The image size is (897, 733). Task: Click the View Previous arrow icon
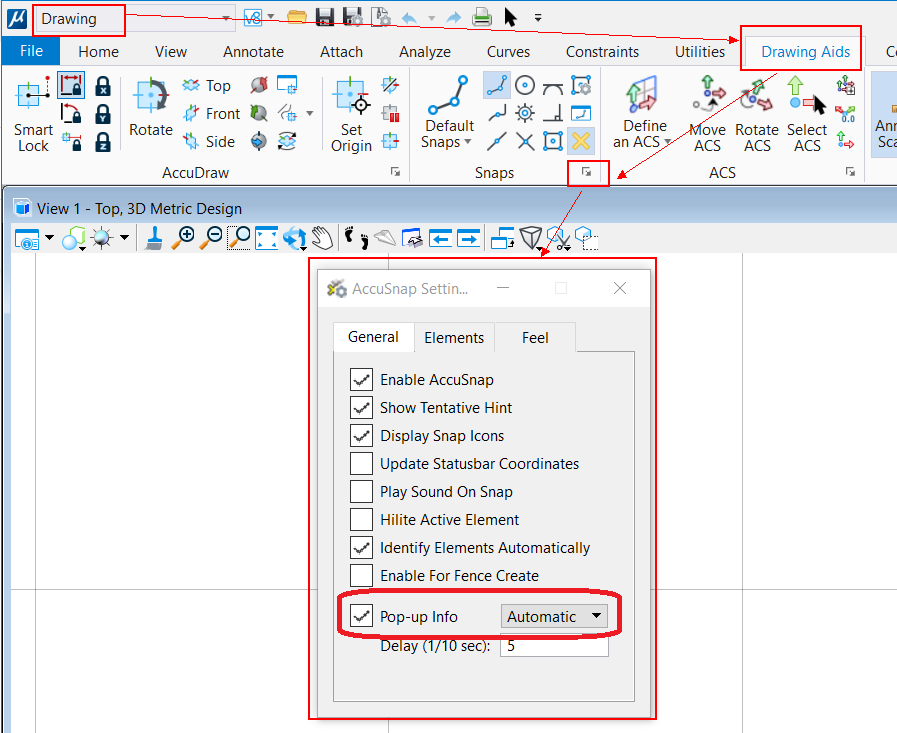[x=440, y=238]
